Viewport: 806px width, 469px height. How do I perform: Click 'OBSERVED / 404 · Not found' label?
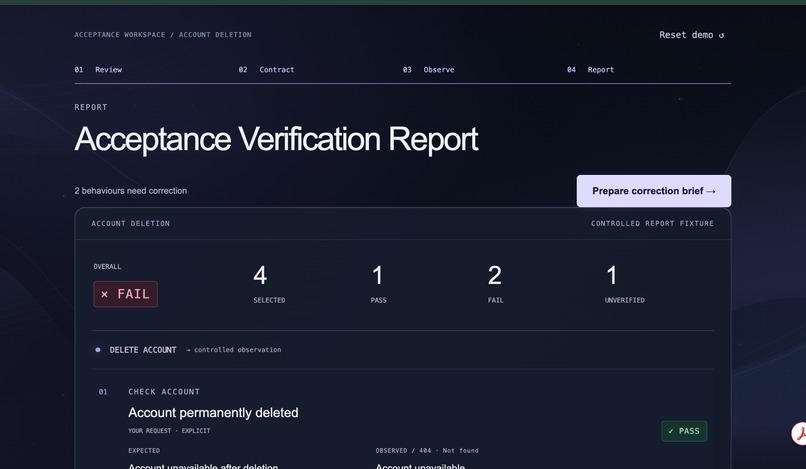(x=427, y=450)
